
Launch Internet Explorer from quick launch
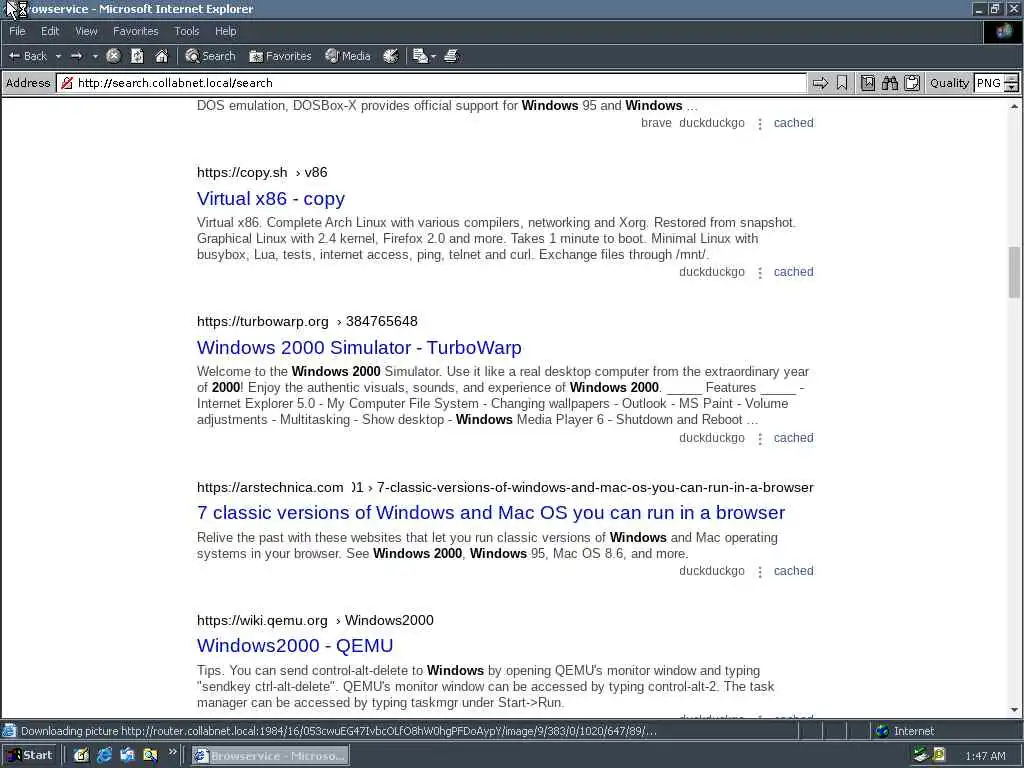pyautogui.click(x=104, y=756)
